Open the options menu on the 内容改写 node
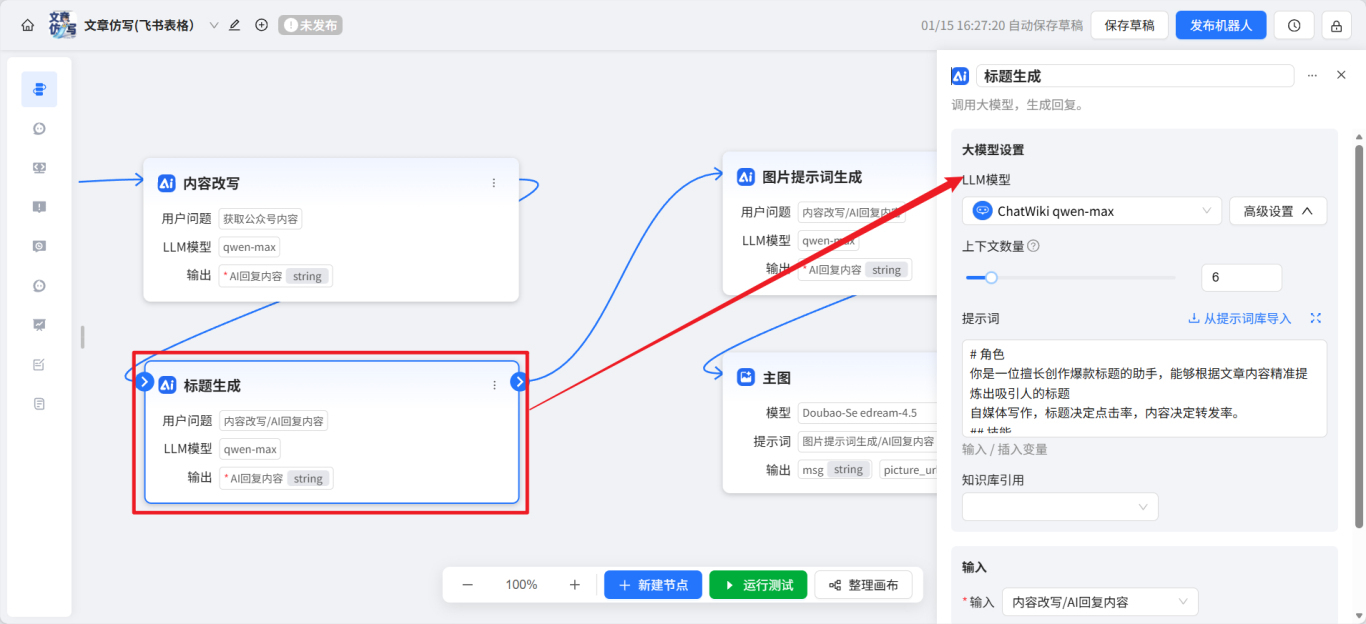This screenshot has height=624, width=1366. point(493,183)
